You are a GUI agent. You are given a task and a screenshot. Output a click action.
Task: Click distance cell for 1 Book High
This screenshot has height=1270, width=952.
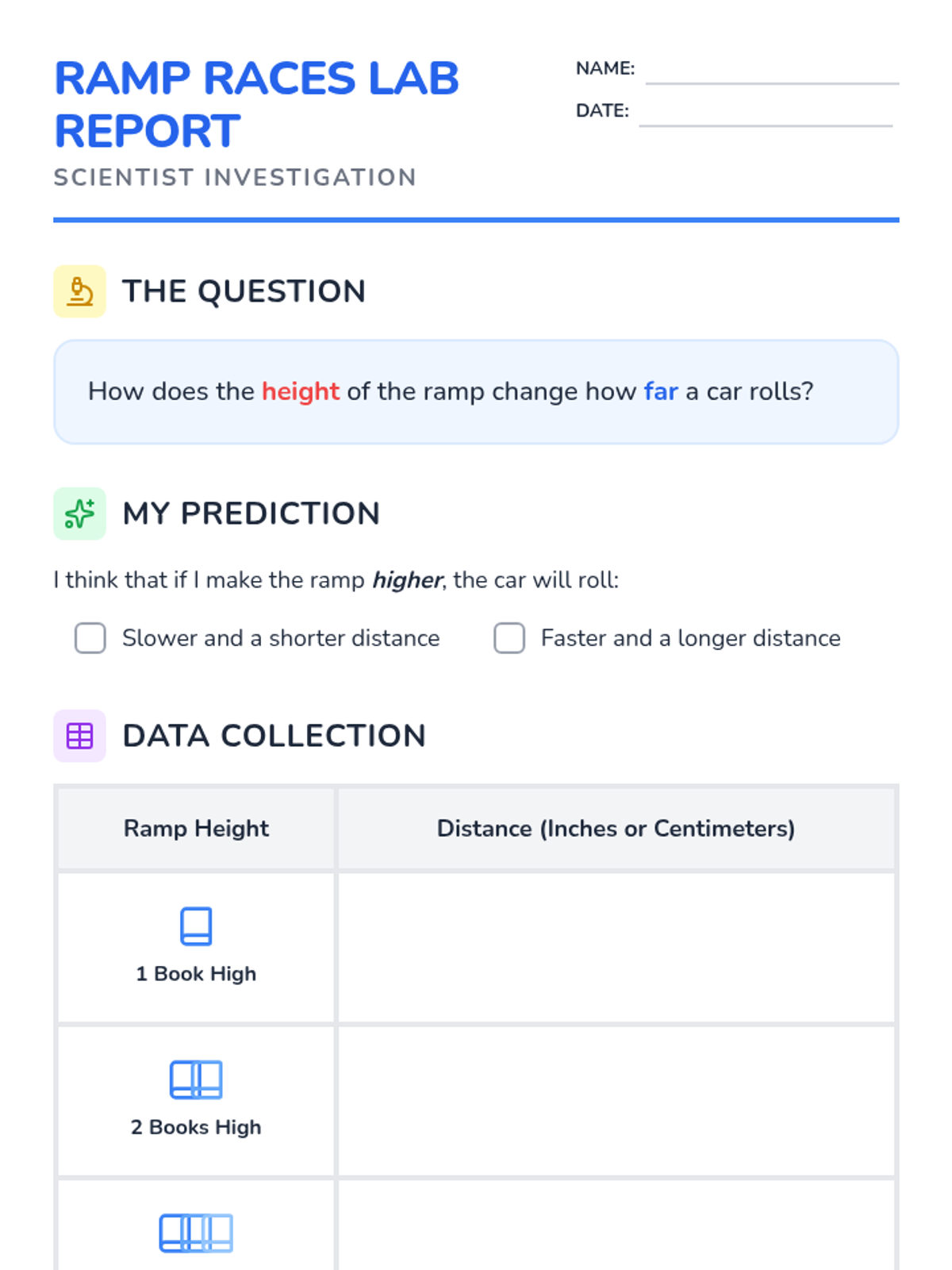(x=616, y=948)
